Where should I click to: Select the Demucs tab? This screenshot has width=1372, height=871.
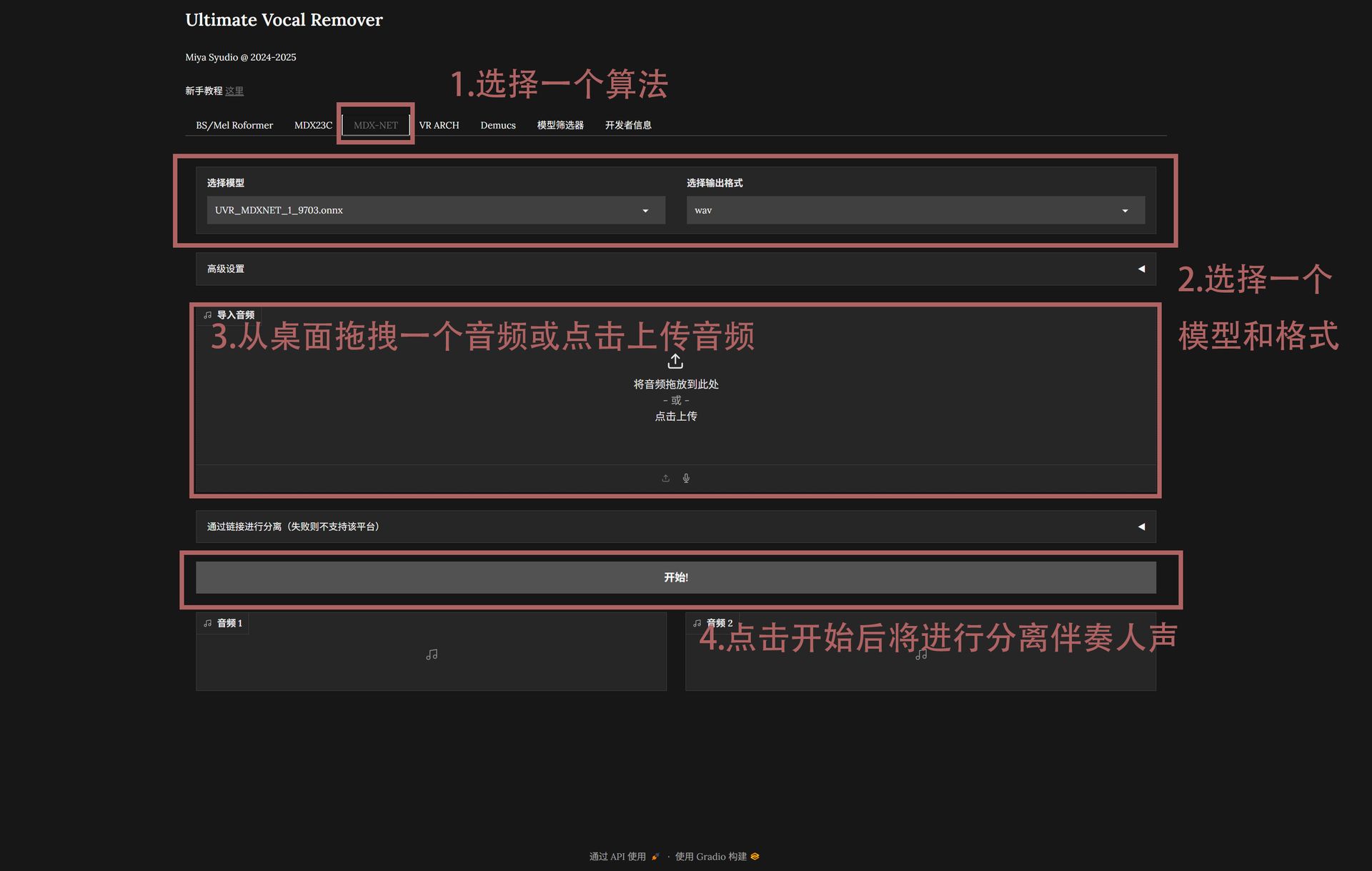[497, 125]
